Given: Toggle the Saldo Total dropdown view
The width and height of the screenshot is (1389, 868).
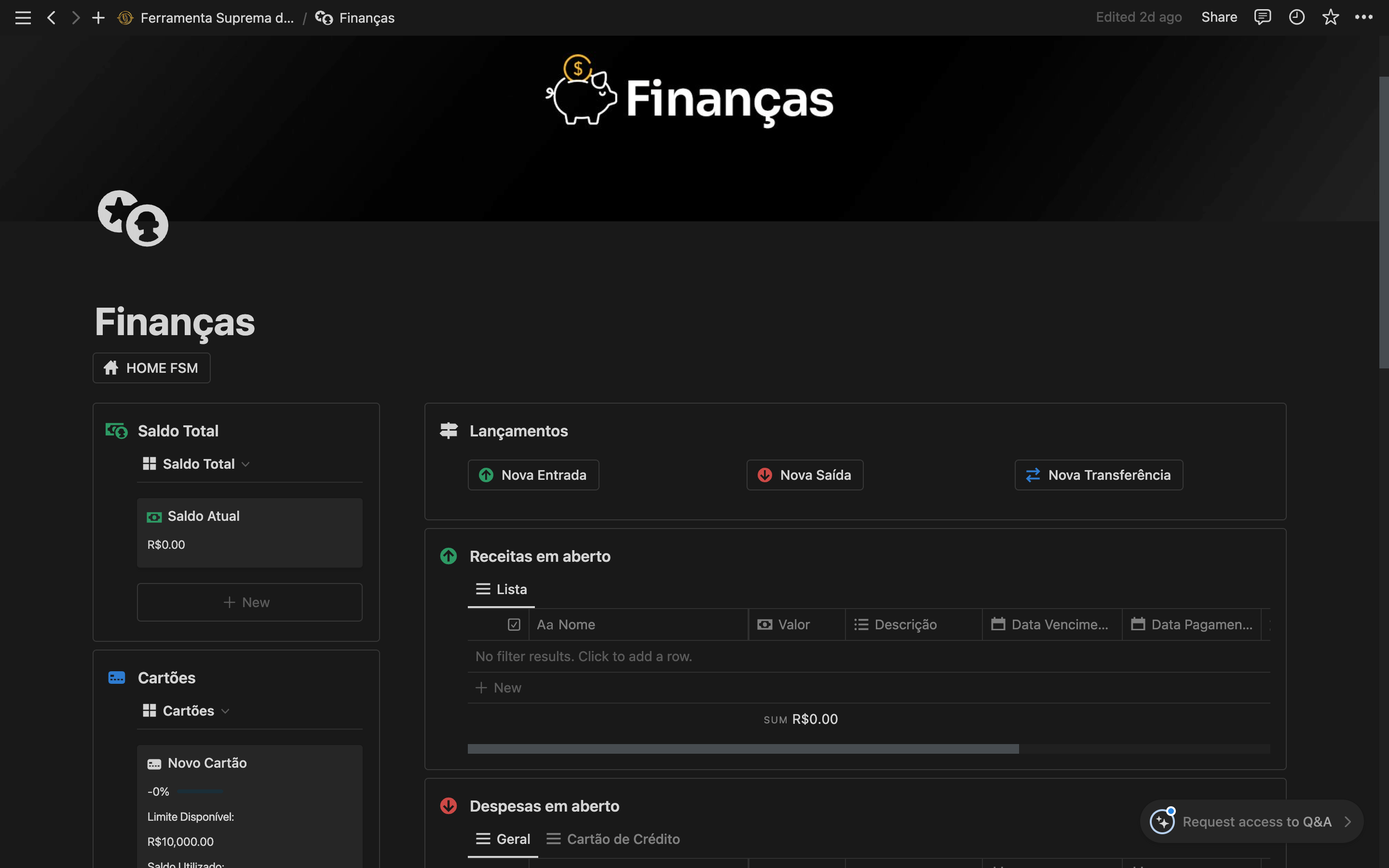Looking at the screenshot, I should (247, 463).
